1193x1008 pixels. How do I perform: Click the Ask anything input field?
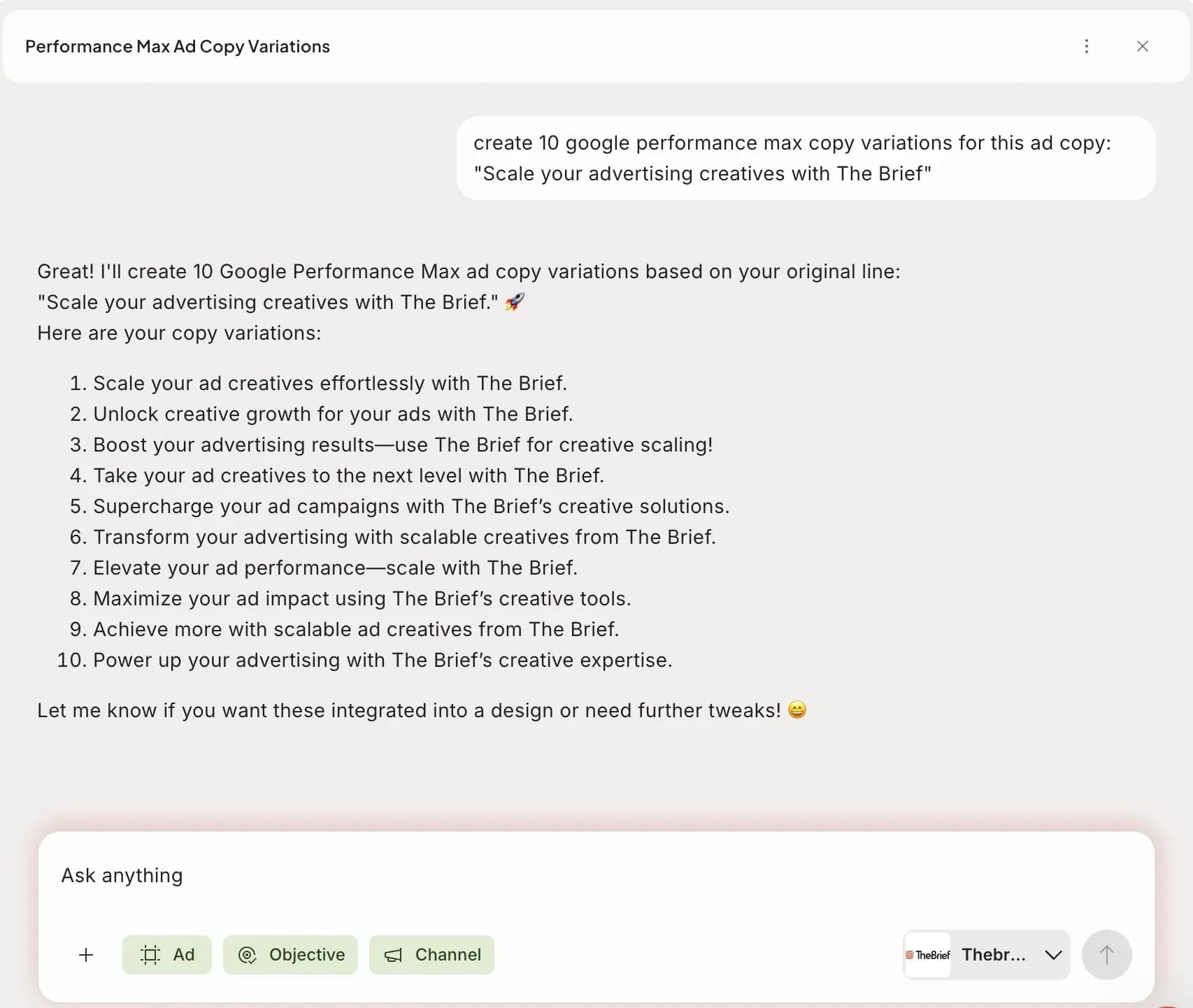coord(280,874)
